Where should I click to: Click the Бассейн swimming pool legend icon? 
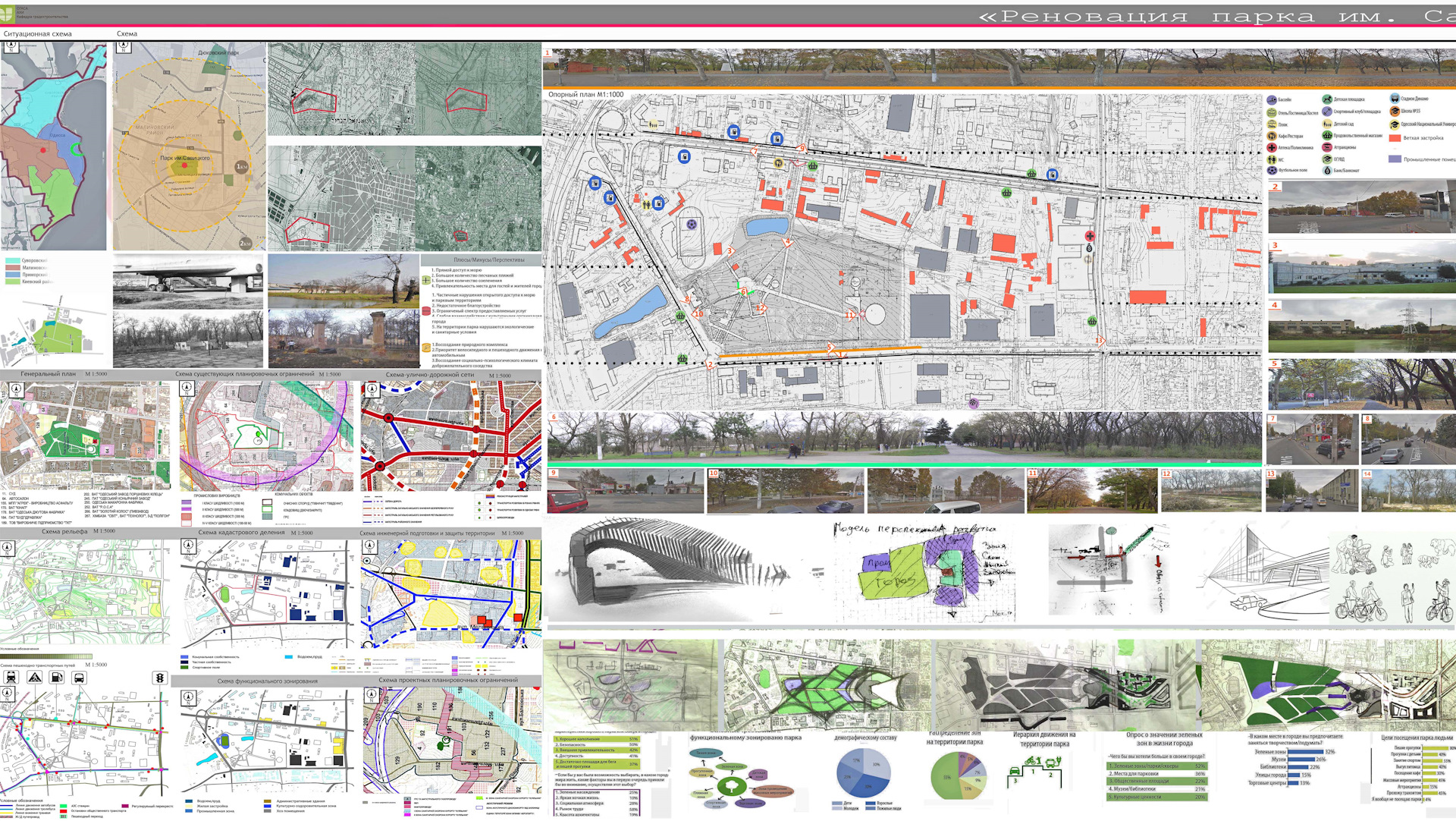pos(1272,99)
